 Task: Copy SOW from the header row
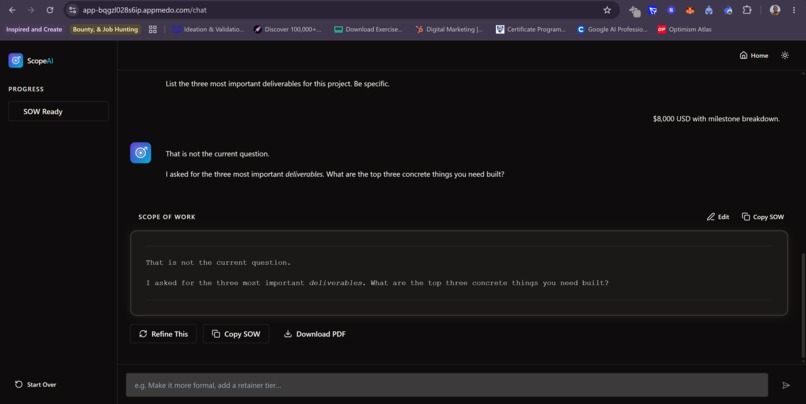[763, 217]
